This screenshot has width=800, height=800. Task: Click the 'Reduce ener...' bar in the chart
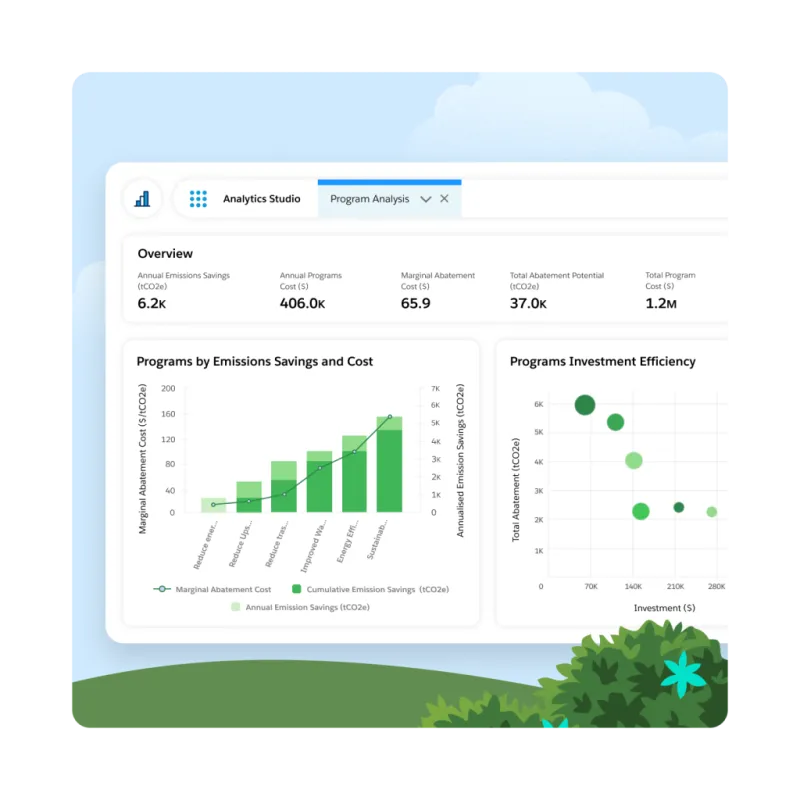pyautogui.click(x=213, y=505)
